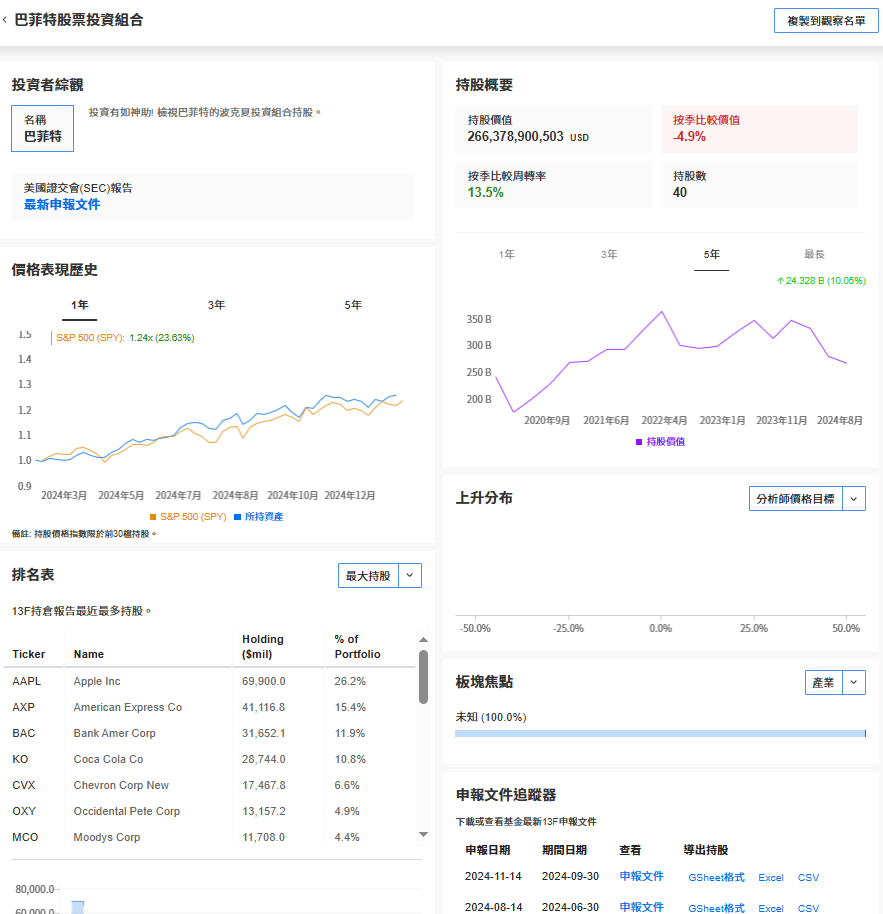The image size is (883, 914).
Task: Click the OXY ticker cell
Action: 24,811
